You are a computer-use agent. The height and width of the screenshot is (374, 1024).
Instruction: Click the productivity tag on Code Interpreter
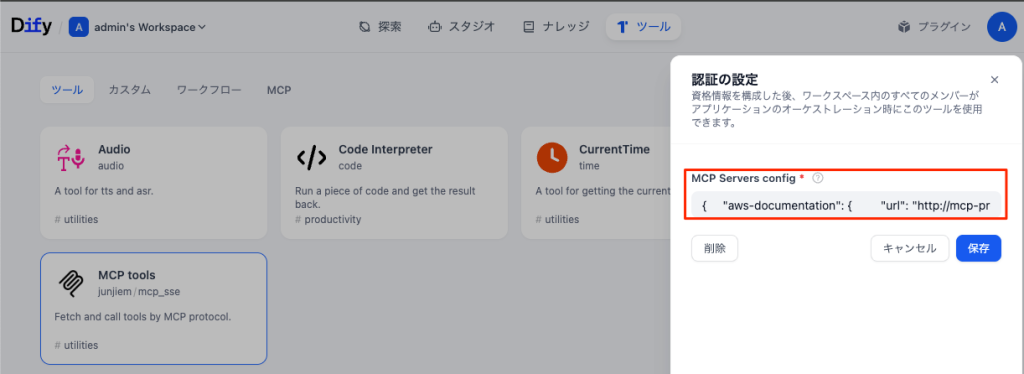pos(328,219)
